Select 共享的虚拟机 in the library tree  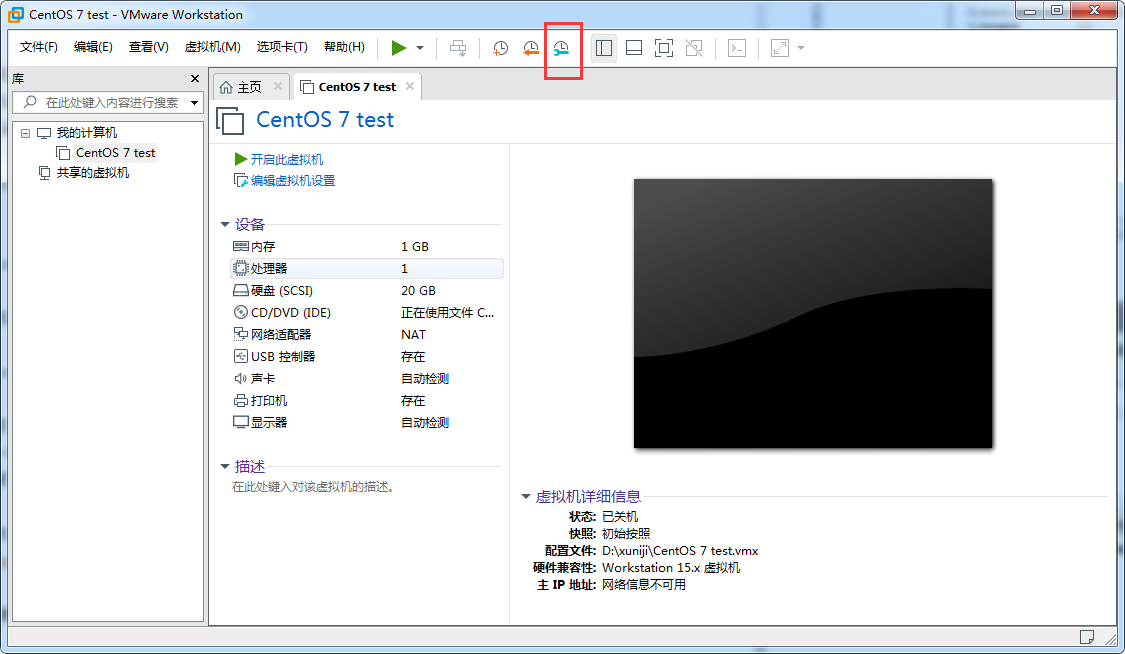(x=93, y=173)
